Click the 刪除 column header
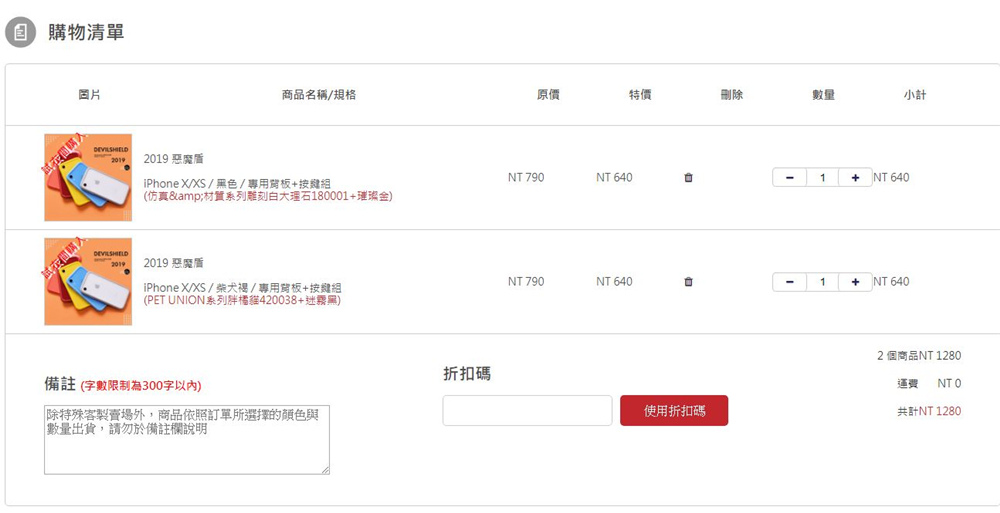The width and height of the screenshot is (1000, 513). coord(732,94)
